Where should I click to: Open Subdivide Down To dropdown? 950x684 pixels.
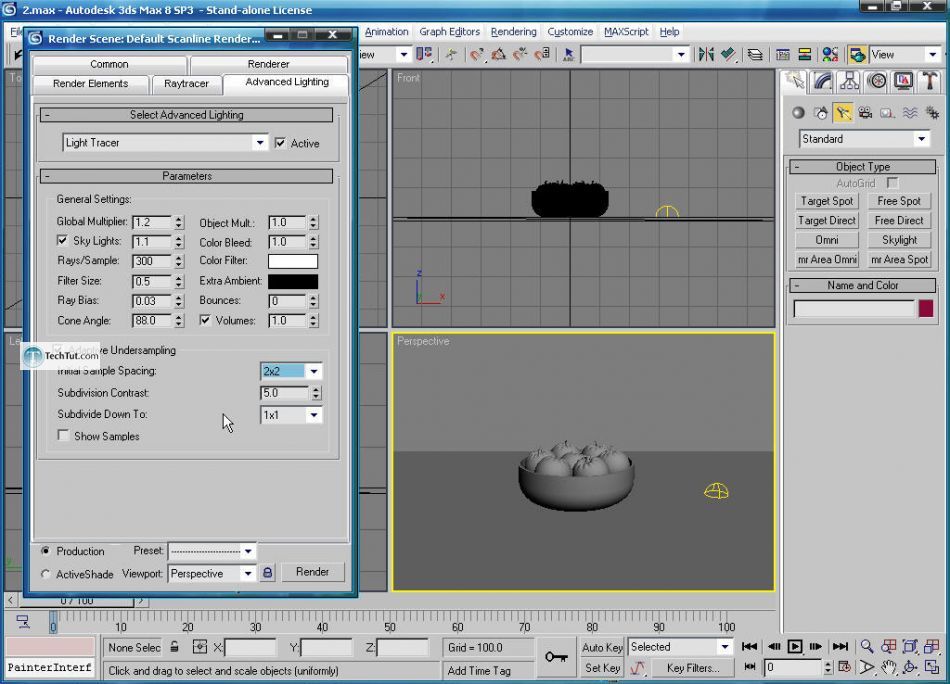coord(314,415)
